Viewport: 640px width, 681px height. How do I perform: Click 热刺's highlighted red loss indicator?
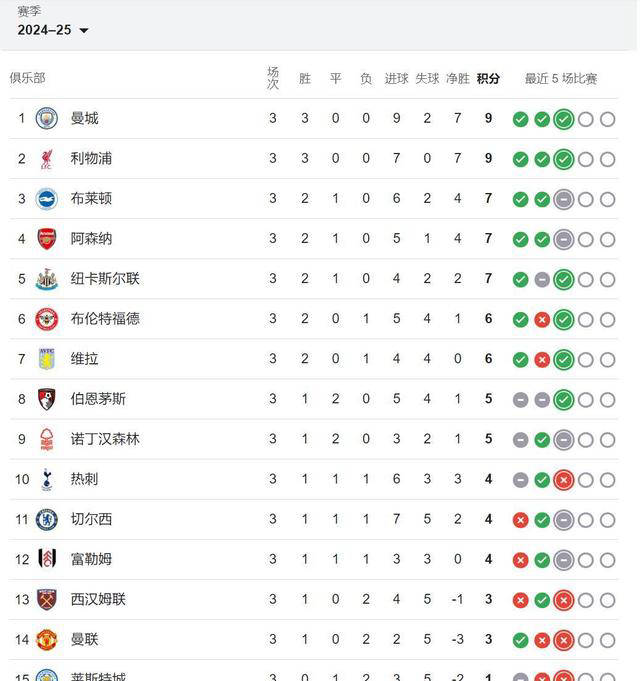click(x=564, y=480)
